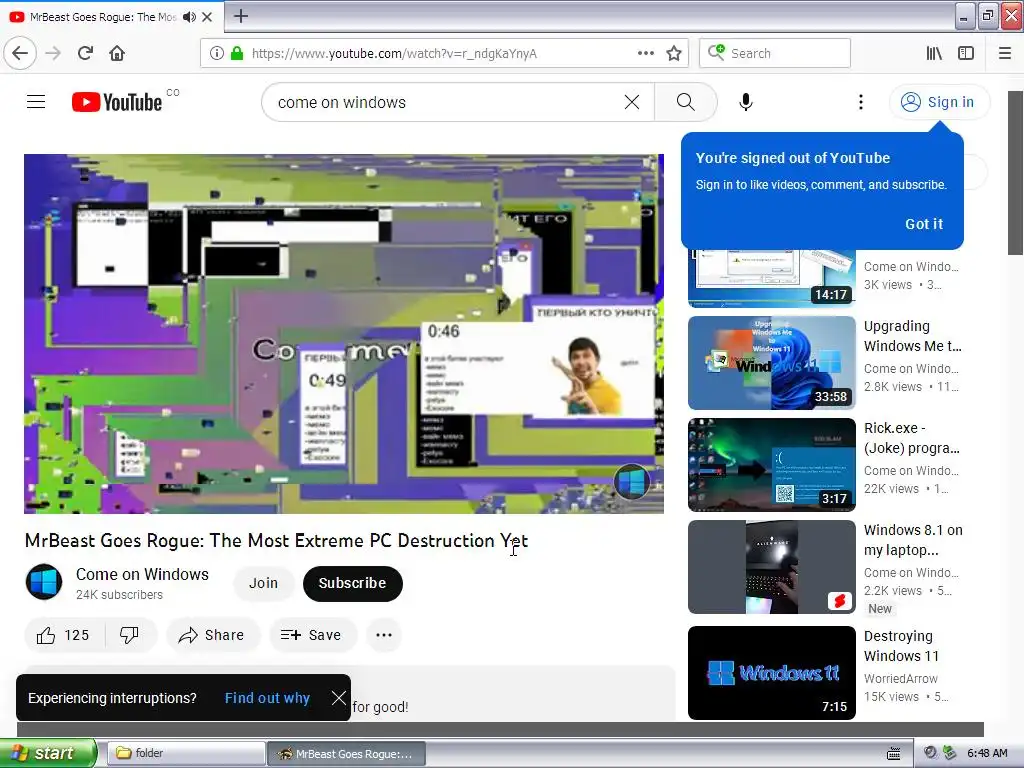Image resolution: width=1024 pixels, height=768 pixels.
Task: Clear the YouTube search text
Action: coord(632,102)
